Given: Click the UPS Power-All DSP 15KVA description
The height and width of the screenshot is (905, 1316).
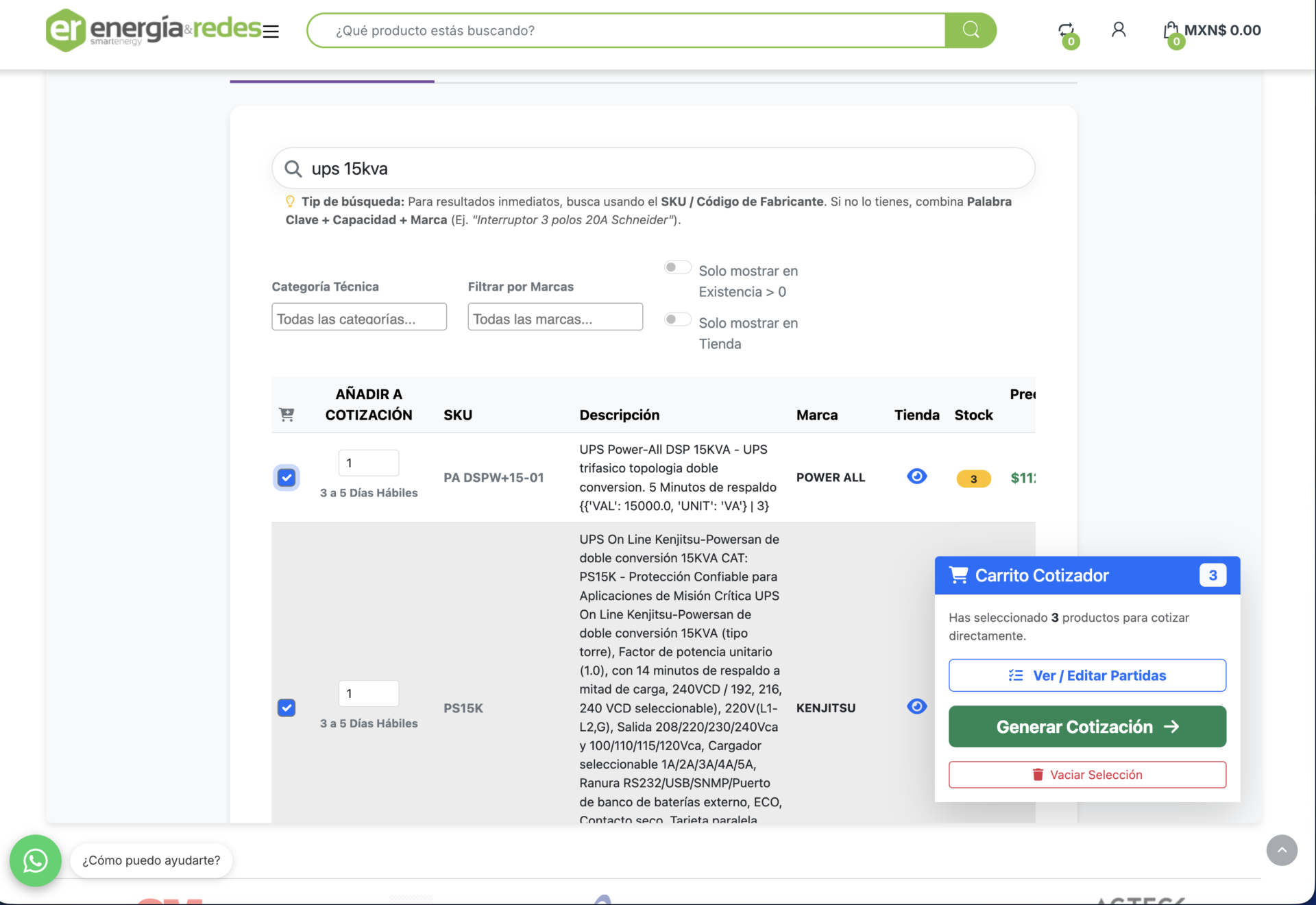Looking at the screenshot, I should tap(679, 477).
